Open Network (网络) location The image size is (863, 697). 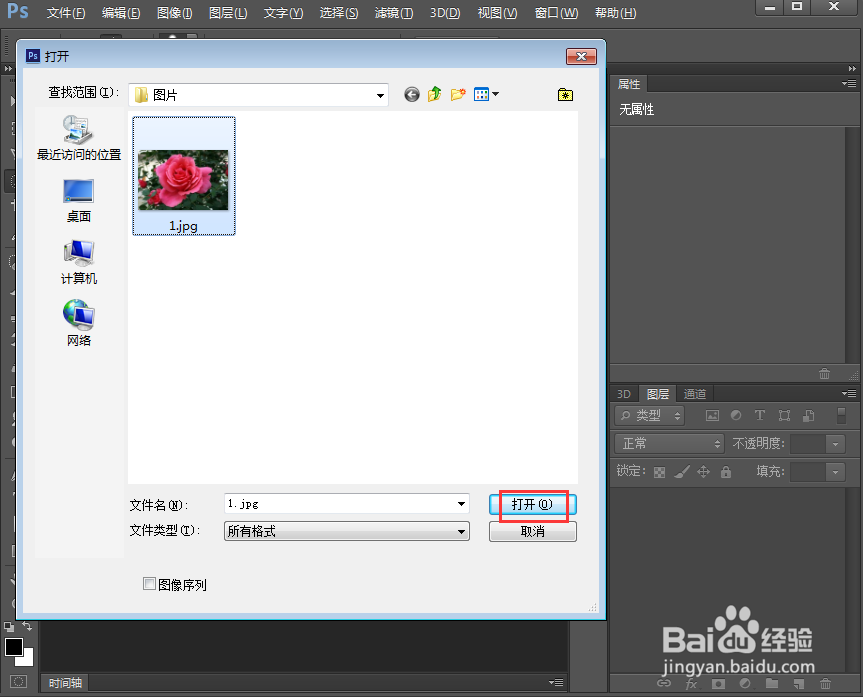click(x=79, y=324)
